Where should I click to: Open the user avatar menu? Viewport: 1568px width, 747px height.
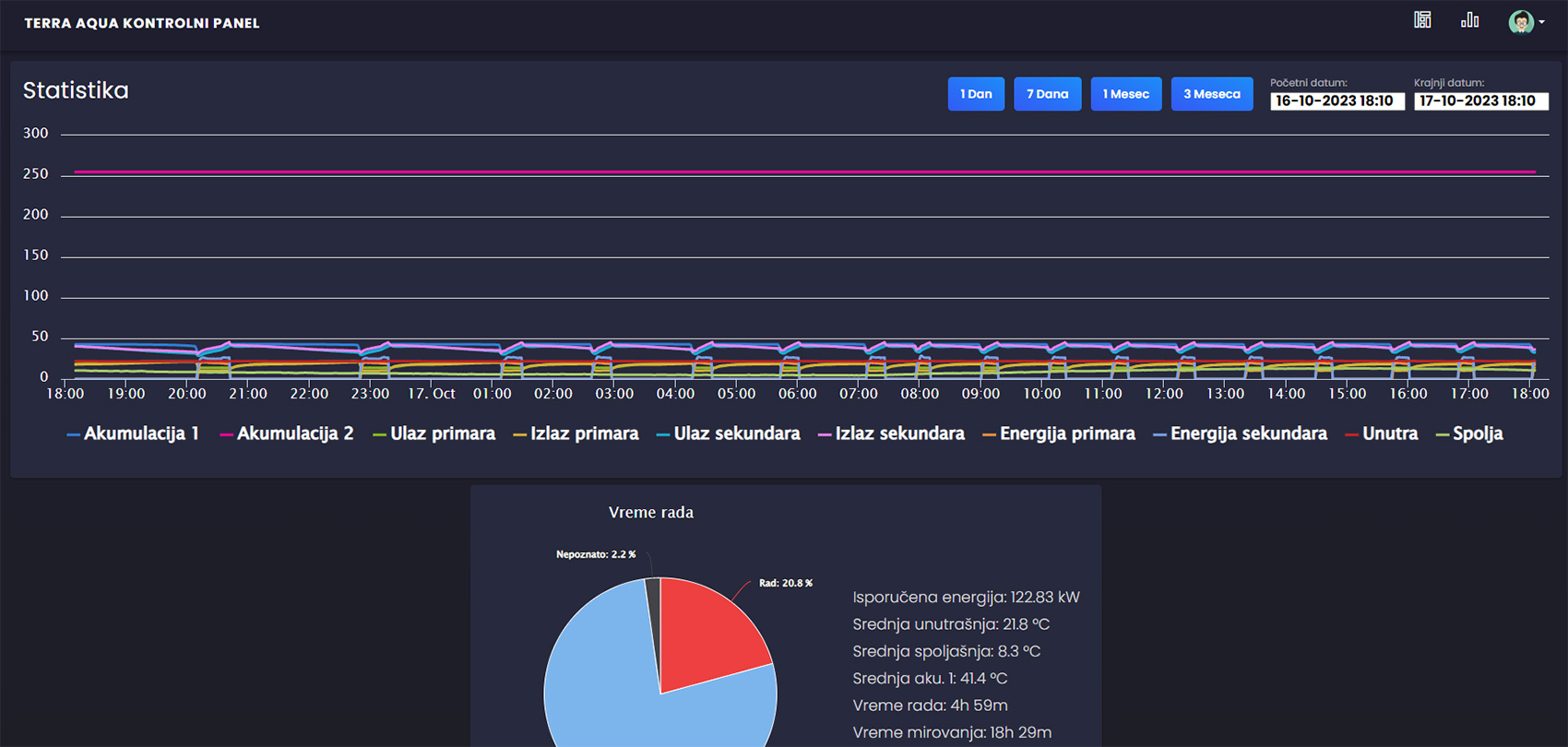(1526, 21)
